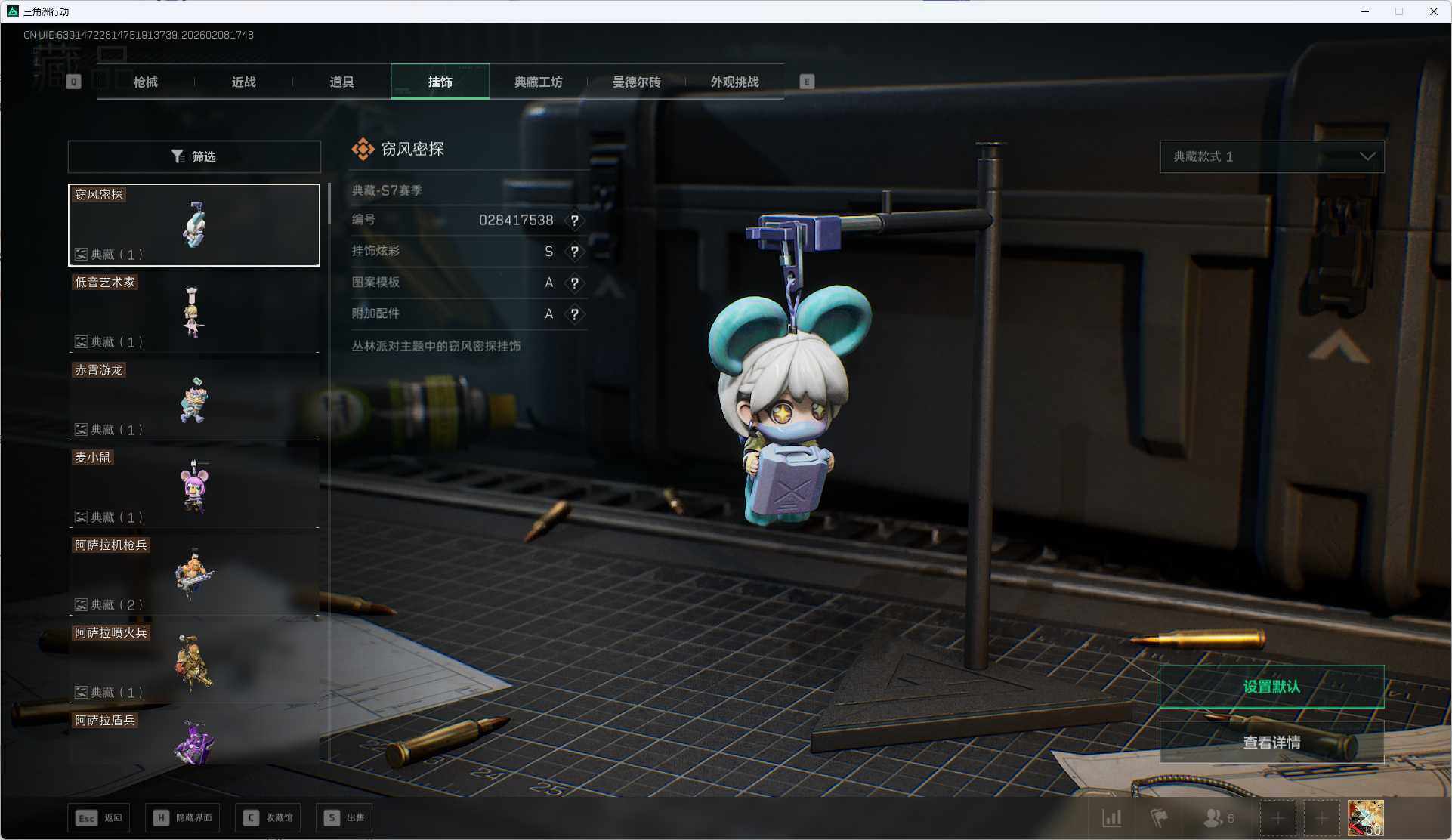Click help icon next to 编号
Screen dimensions: 1452x840
(x=574, y=221)
